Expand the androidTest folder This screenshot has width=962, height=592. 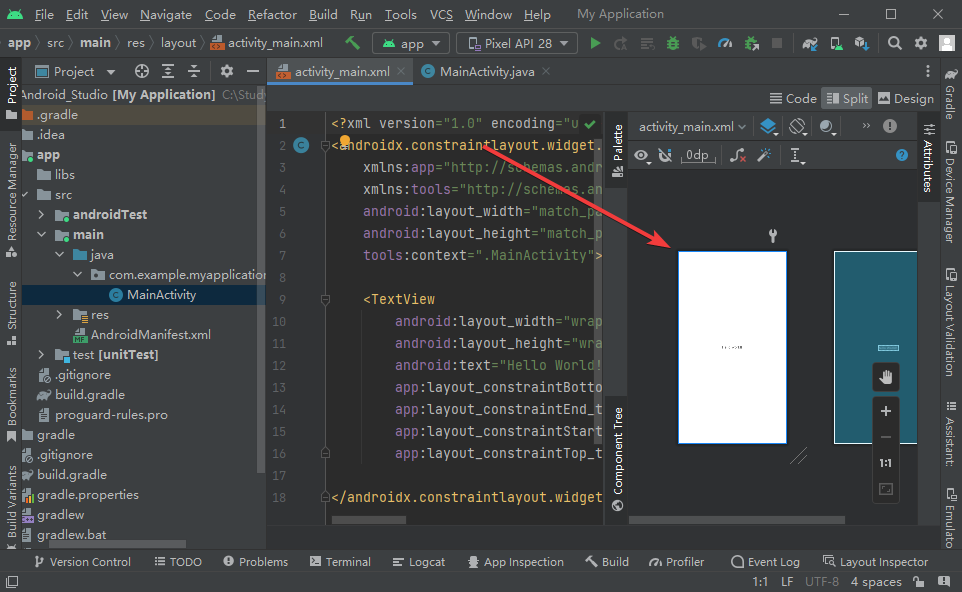tap(41, 215)
